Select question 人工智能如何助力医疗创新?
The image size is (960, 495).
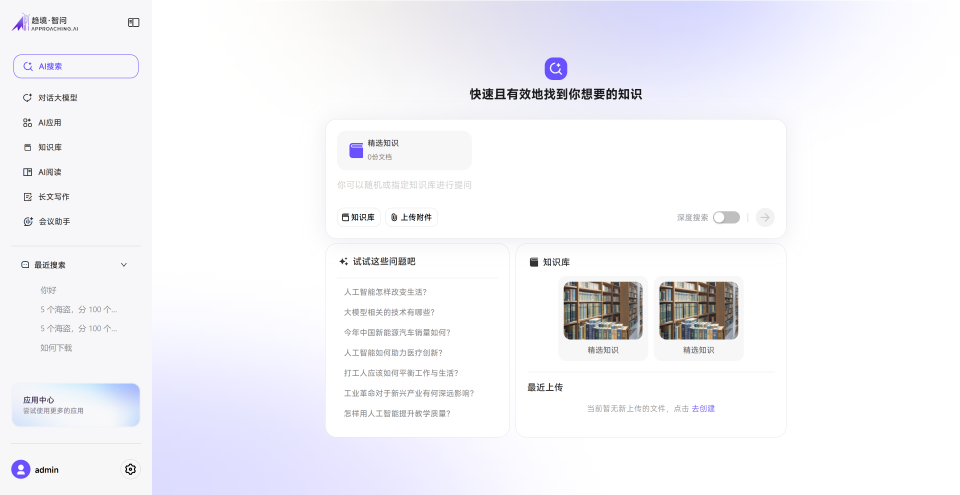pyautogui.click(x=393, y=353)
